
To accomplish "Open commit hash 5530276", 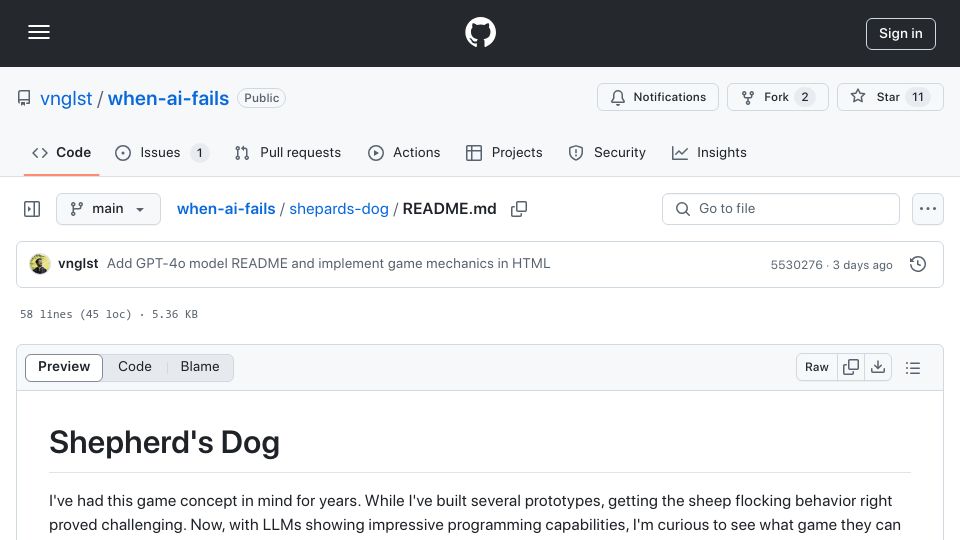I will point(797,264).
